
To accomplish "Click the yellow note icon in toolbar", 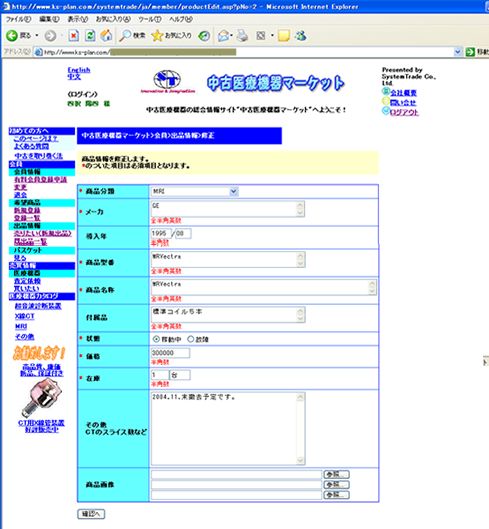I will tap(283, 35).
